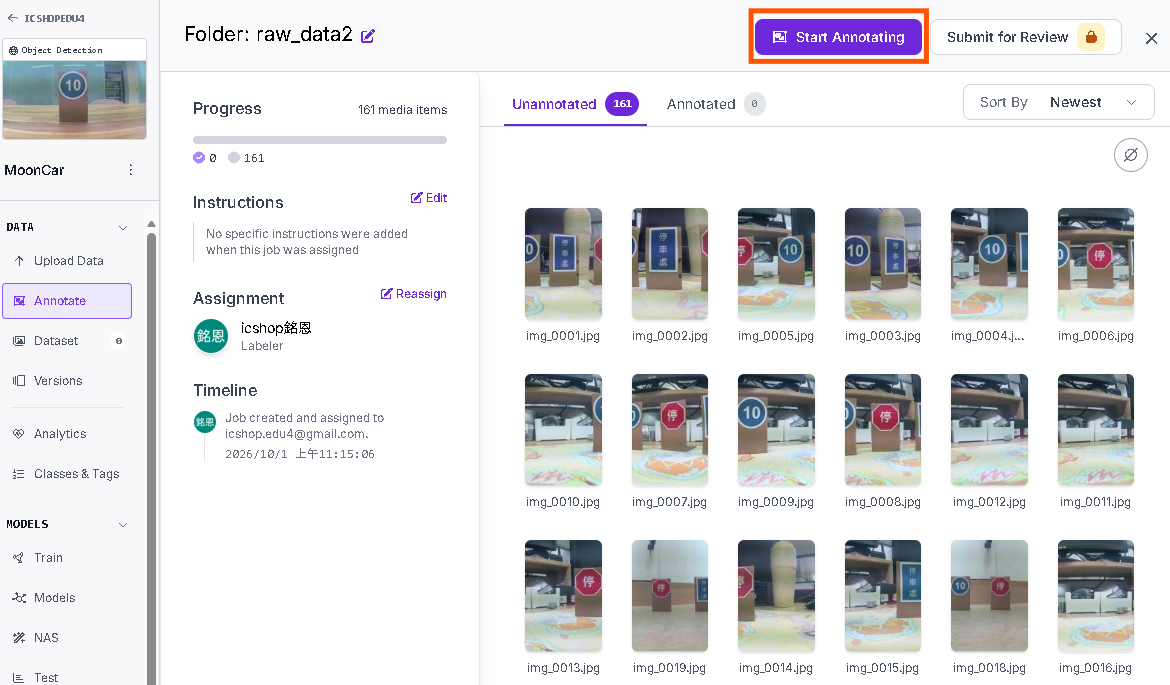Click the MoonCar project preview image
Image resolution: width=1170 pixels, height=685 pixels.
(75, 99)
